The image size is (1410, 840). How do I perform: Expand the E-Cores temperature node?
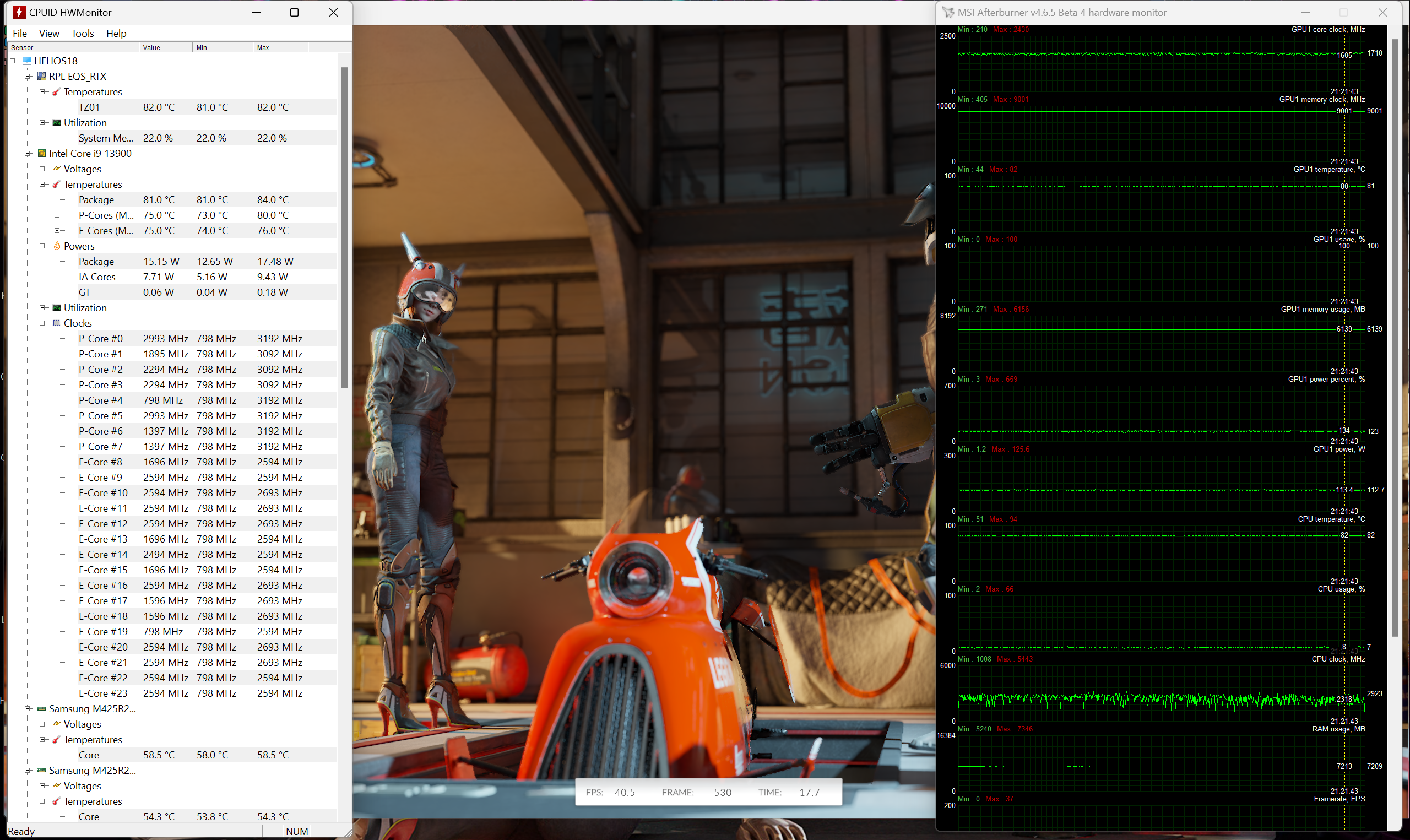pos(57,230)
